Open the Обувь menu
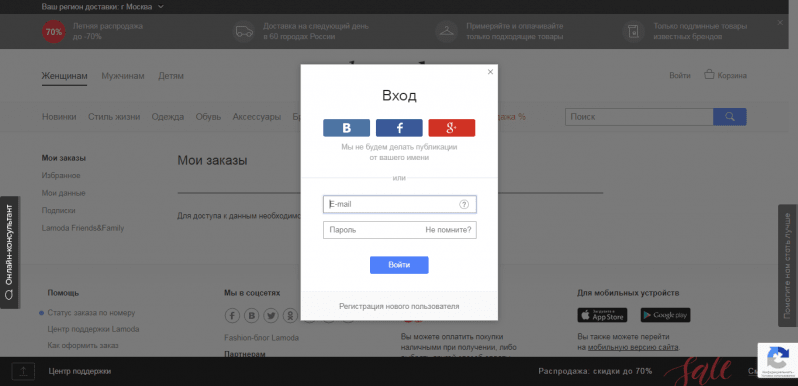 point(208,117)
